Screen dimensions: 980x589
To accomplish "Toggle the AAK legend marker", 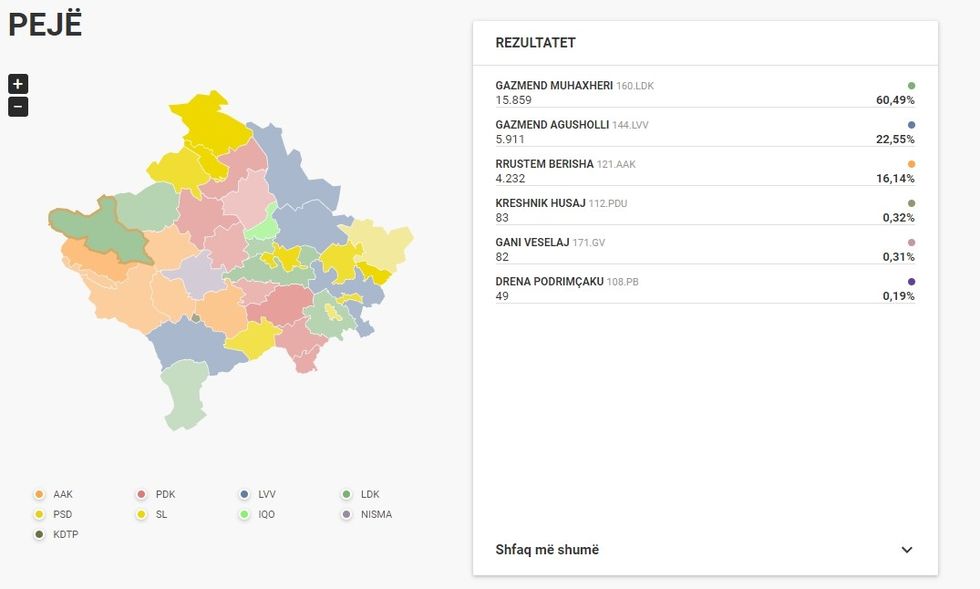I will 39,495.
